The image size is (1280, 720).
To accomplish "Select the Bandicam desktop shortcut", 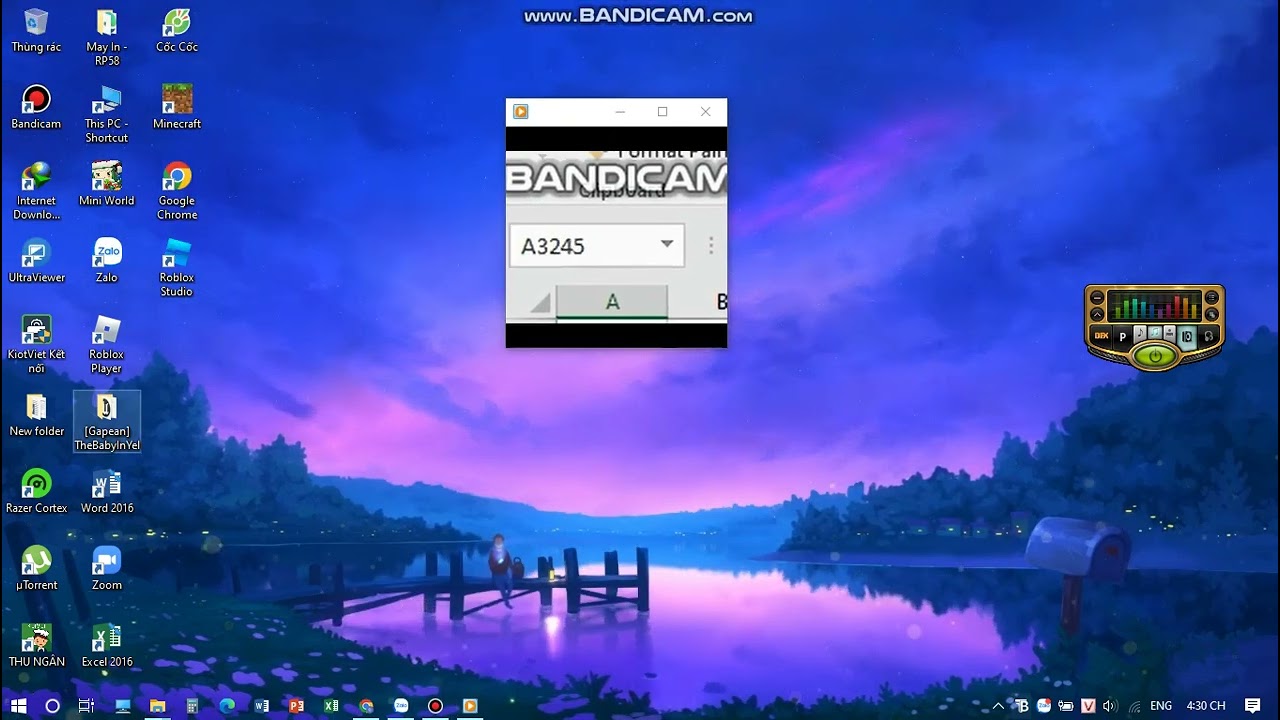I will click(x=36, y=107).
